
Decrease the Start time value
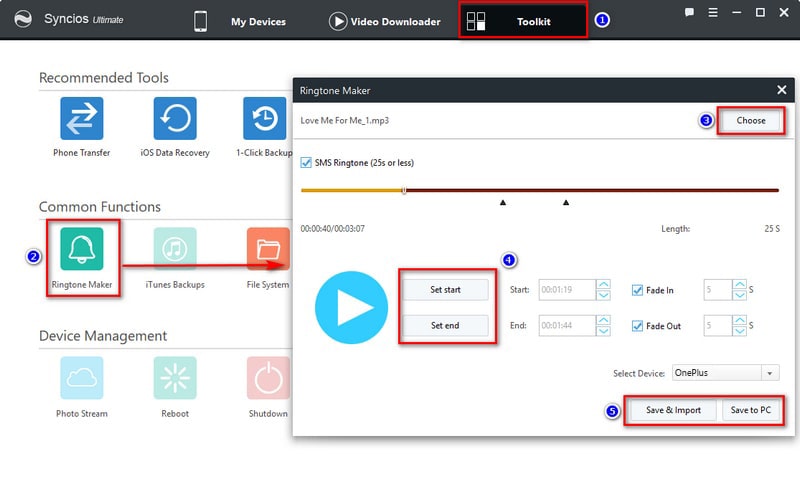[x=603, y=295]
